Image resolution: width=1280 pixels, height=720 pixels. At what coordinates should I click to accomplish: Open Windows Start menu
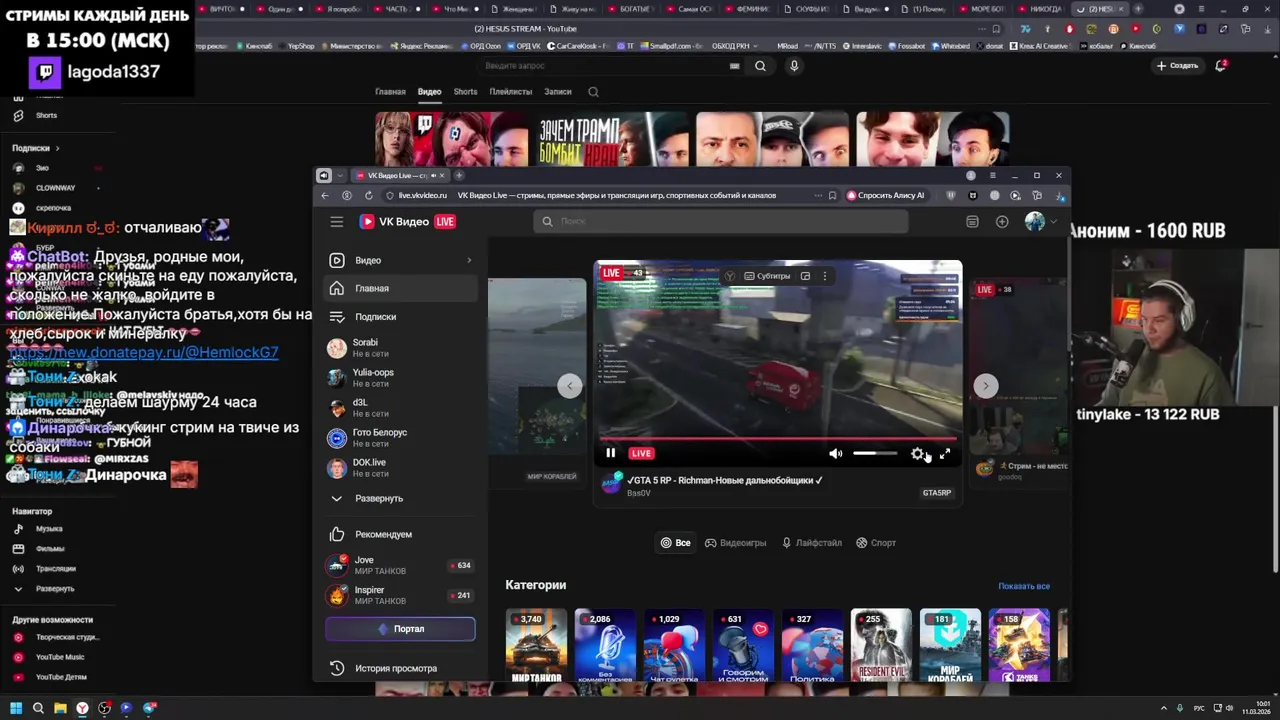[x=16, y=708]
